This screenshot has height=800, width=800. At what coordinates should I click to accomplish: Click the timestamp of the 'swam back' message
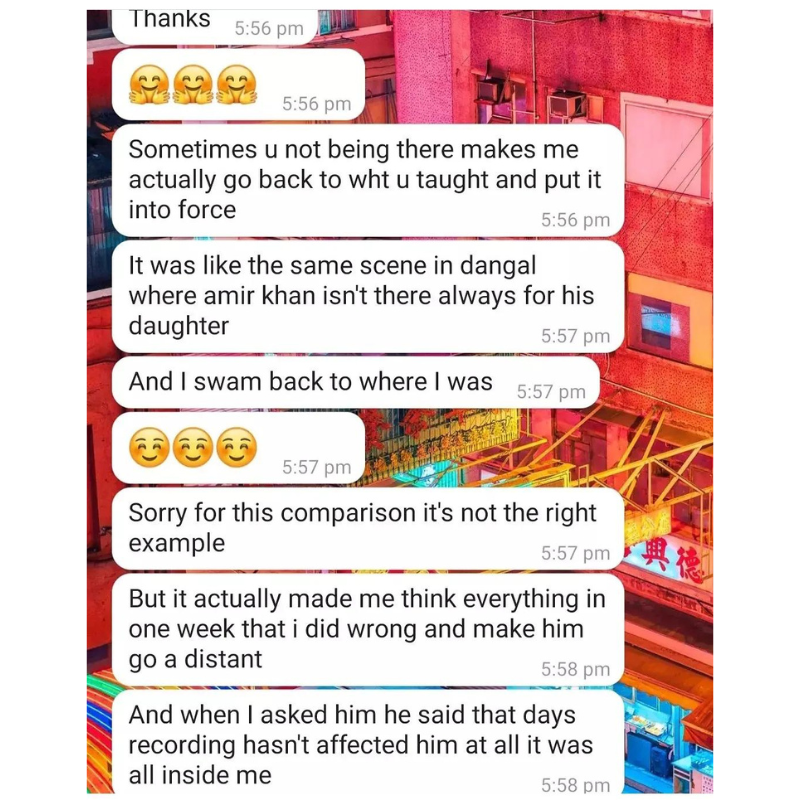551,392
